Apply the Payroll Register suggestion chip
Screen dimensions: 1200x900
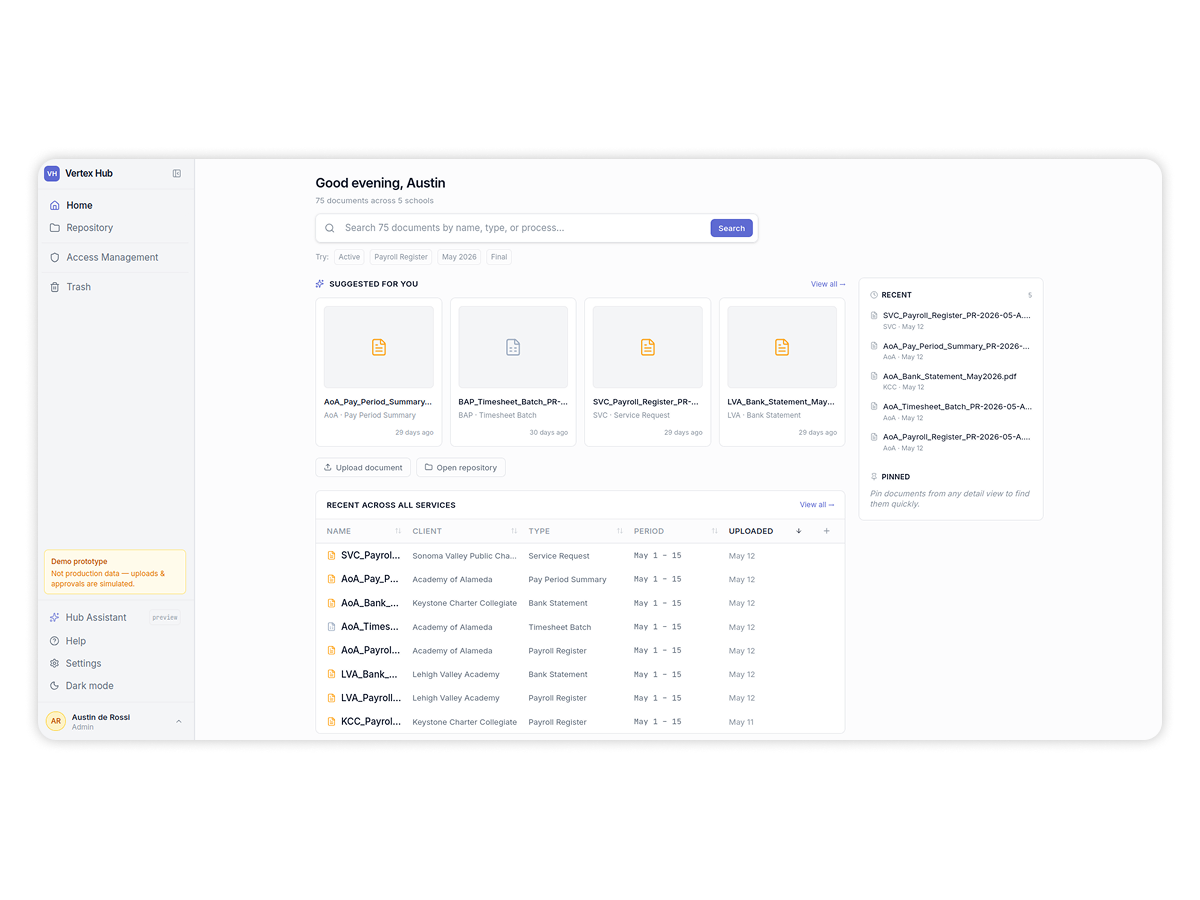pyautogui.click(x=401, y=257)
